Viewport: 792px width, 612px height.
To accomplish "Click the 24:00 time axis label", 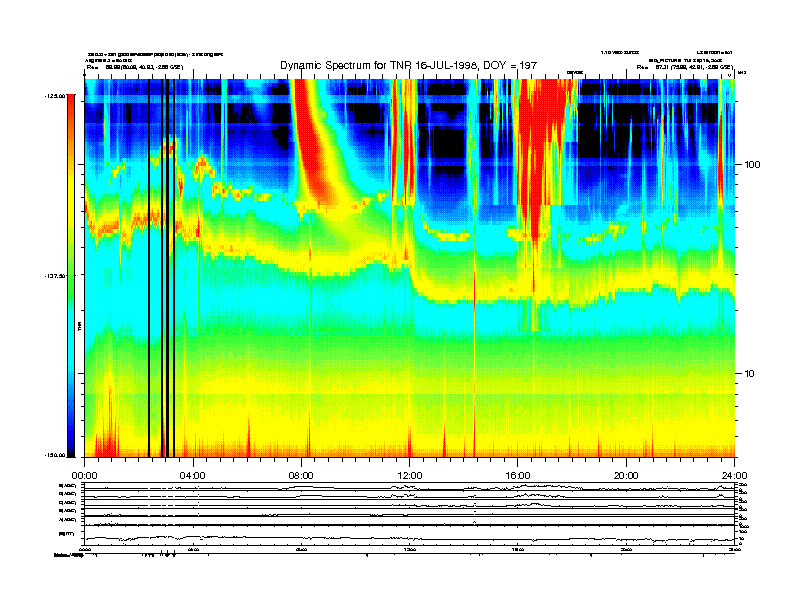I will [734, 476].
